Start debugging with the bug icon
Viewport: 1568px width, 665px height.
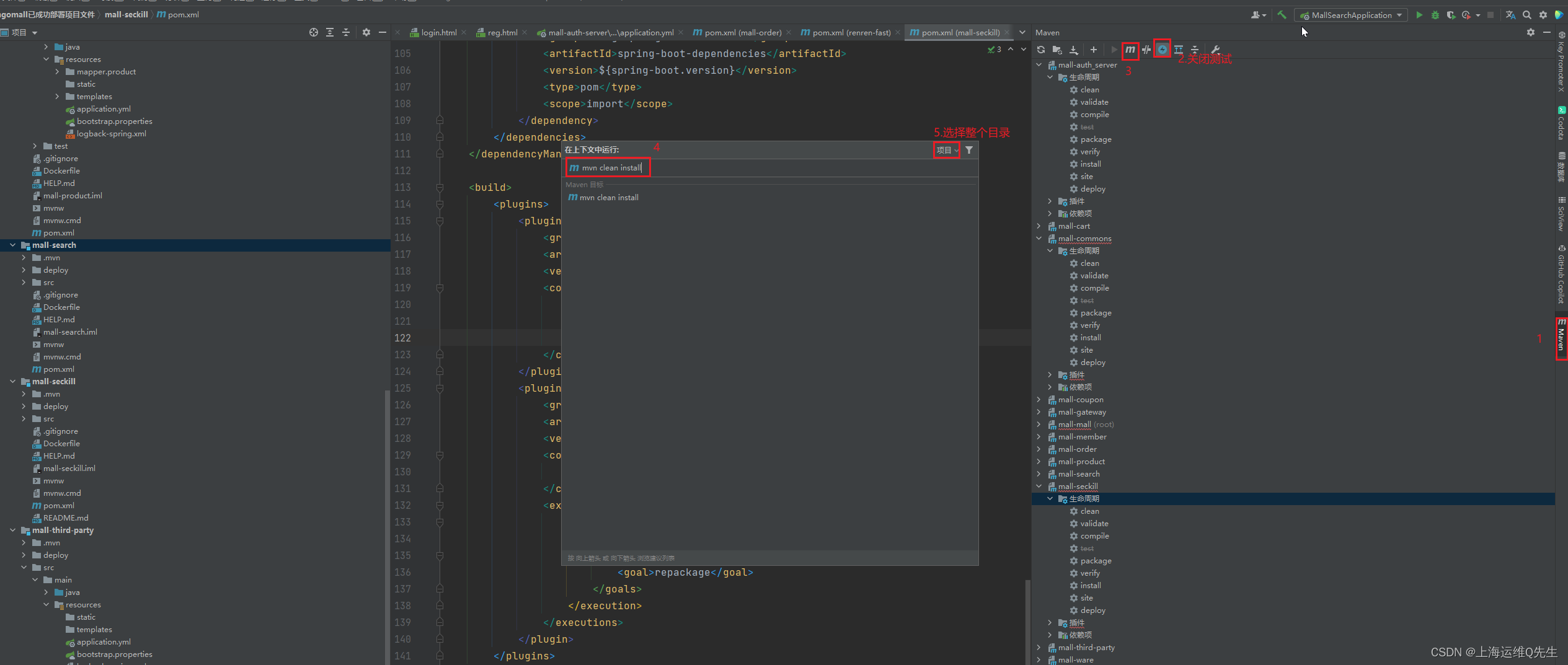1435,15
